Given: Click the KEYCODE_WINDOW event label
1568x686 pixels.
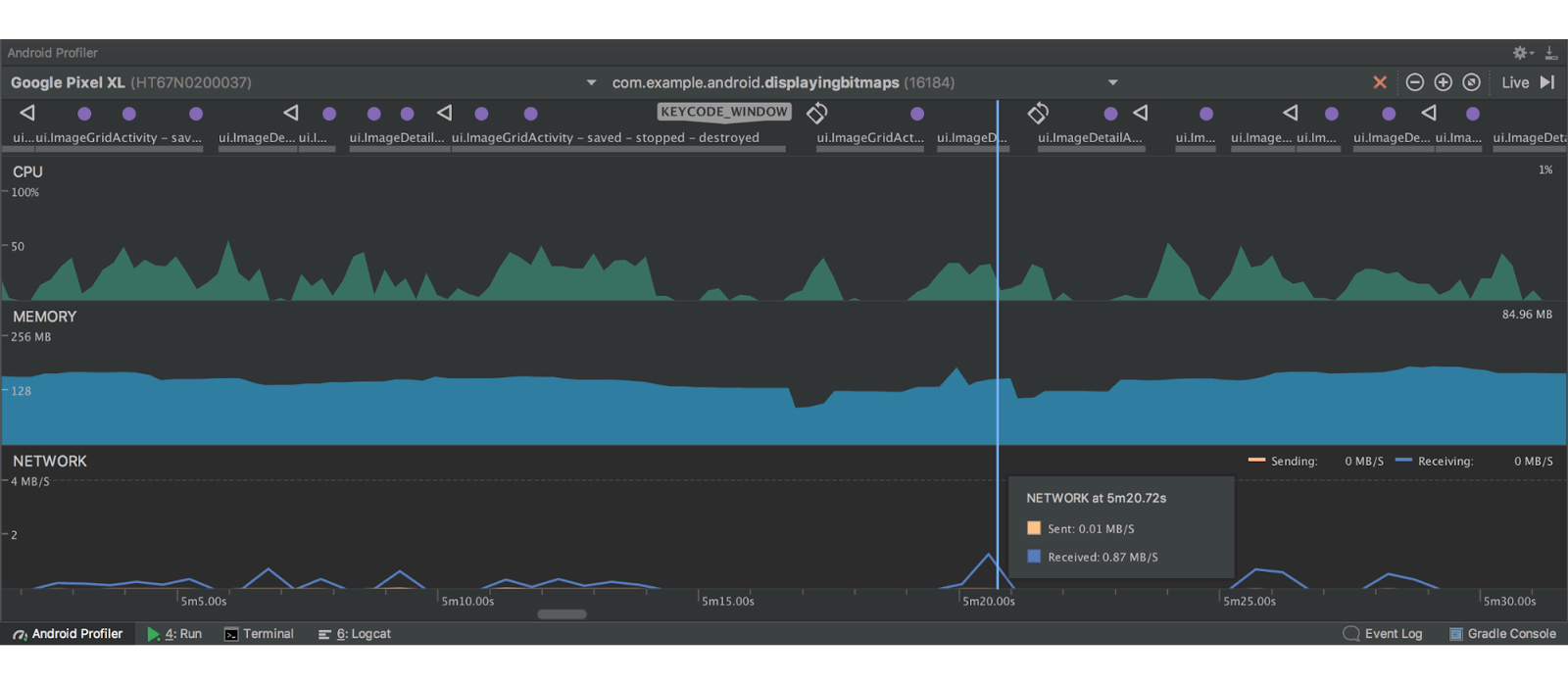Looking at the screenshot, I should (x=723, y=112).
